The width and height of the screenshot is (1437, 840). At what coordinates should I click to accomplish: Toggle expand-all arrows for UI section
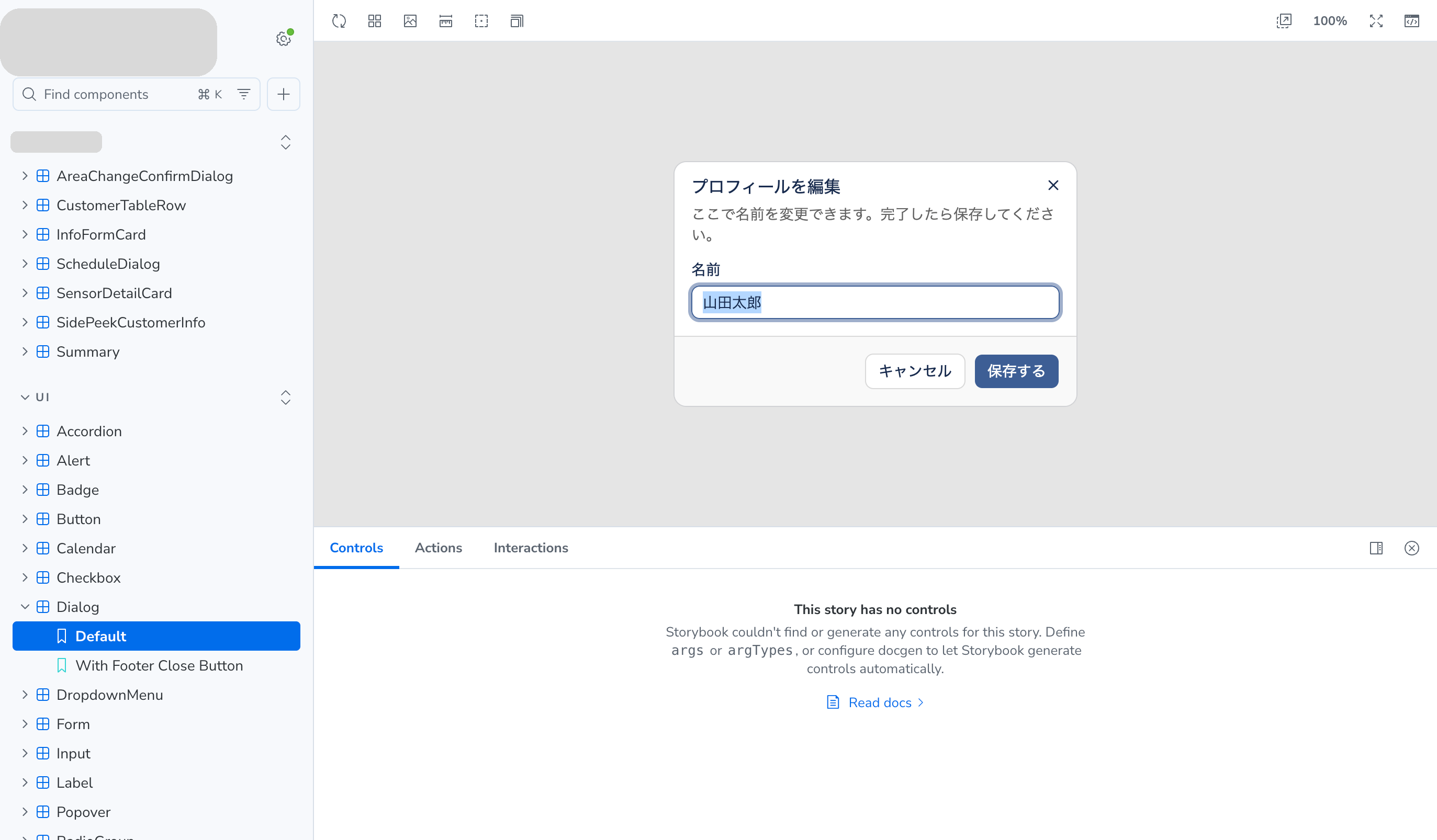286,397
